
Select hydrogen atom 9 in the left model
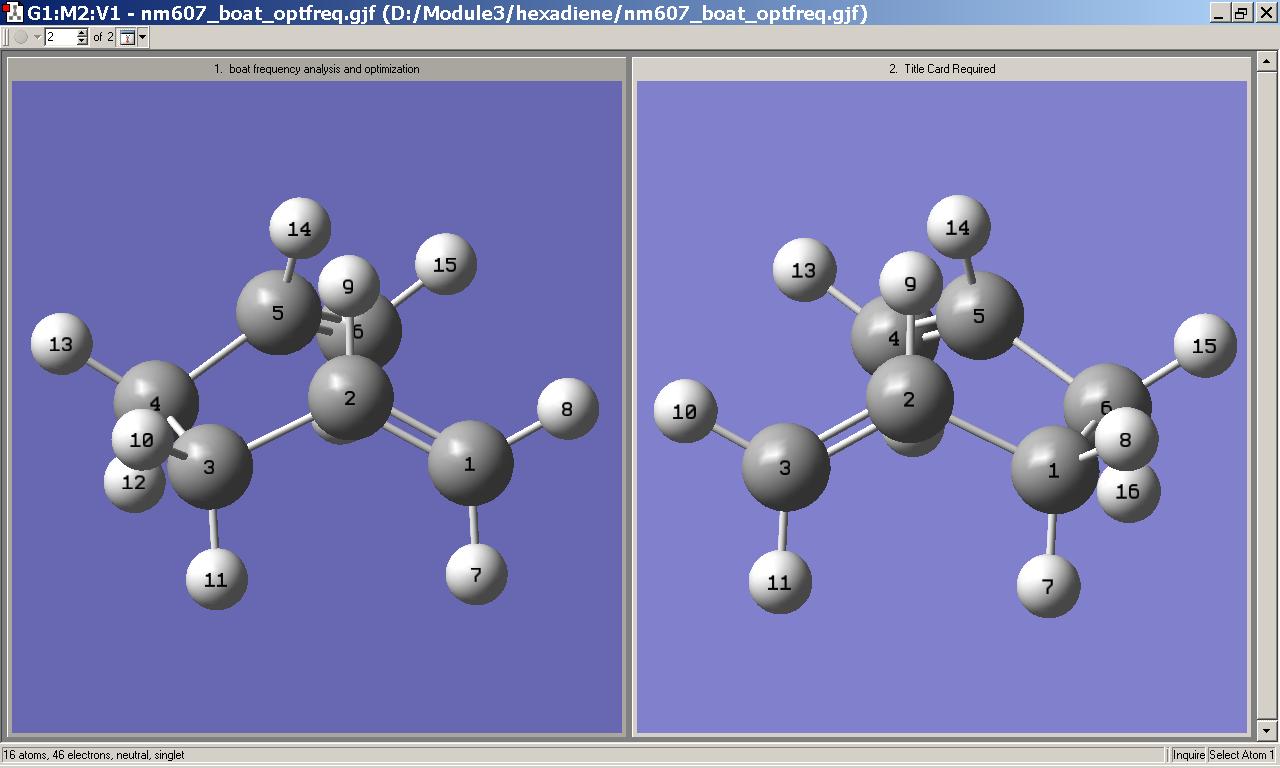pyautogui.click(x=348, y=286)
